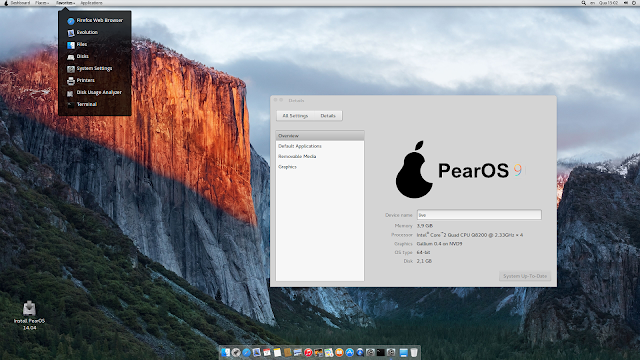Collapse the Favorites dropdown menu
Viewport: 640px width, 360px height.
coord(65,3)
